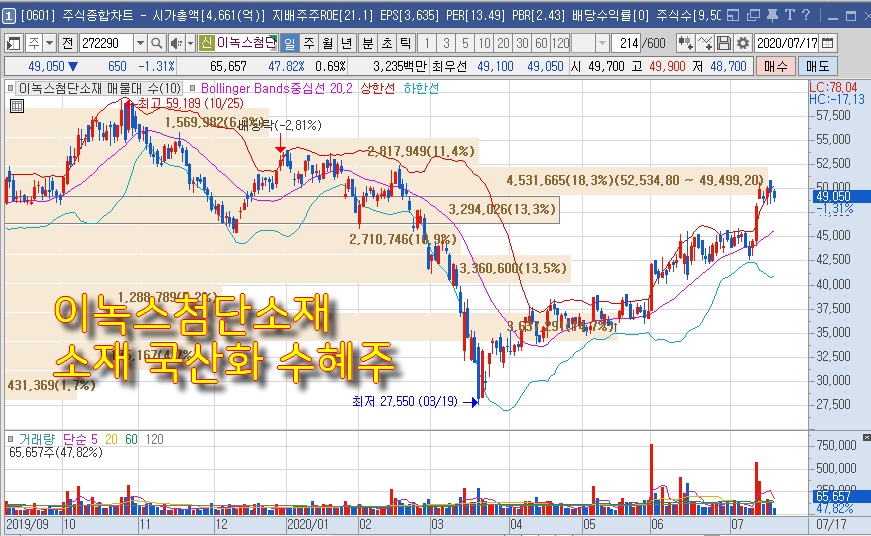This screenshot has width=871, height=536.
Task: Click the LC:78.04 label
Action: 833,87
